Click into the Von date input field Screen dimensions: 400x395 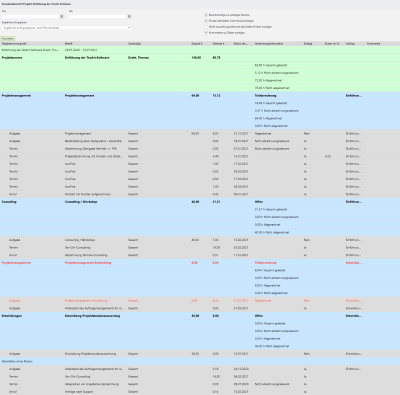(x=30, y=16)
